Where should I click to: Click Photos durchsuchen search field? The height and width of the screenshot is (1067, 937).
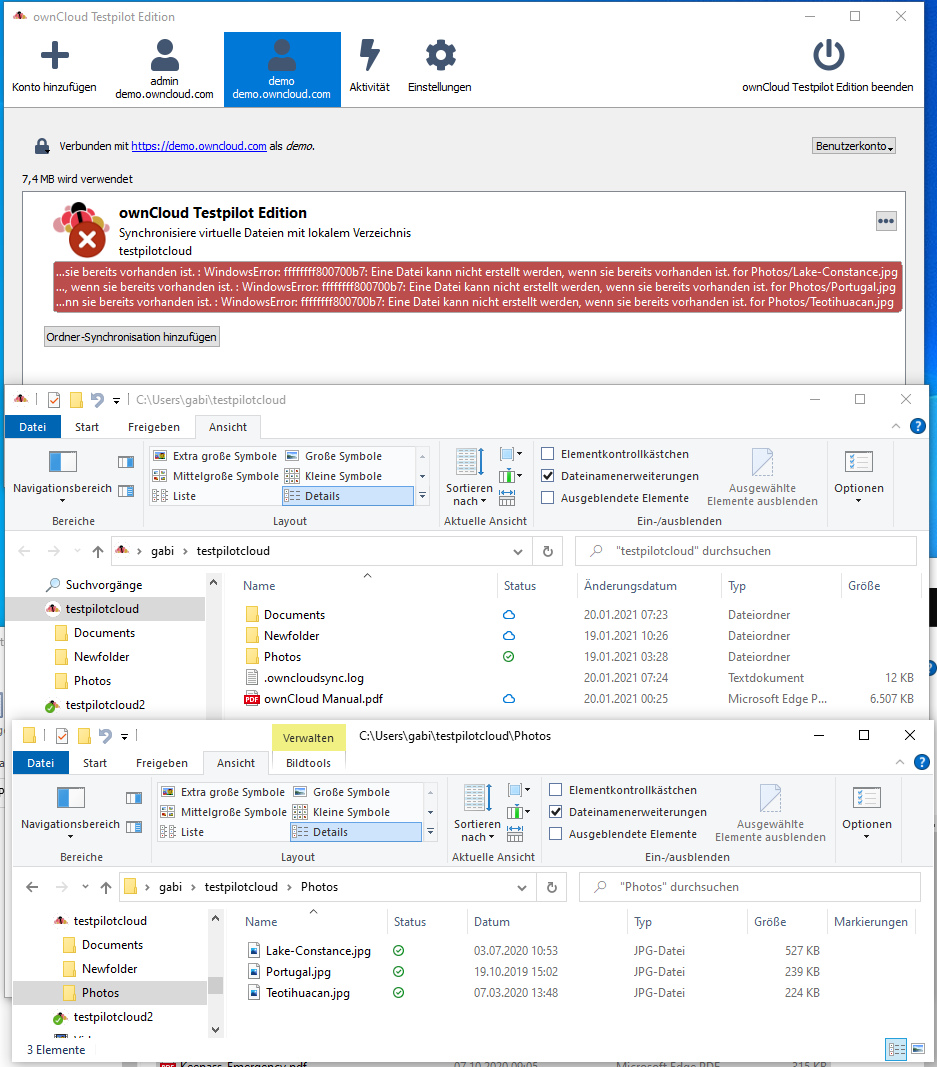point(750,887)
